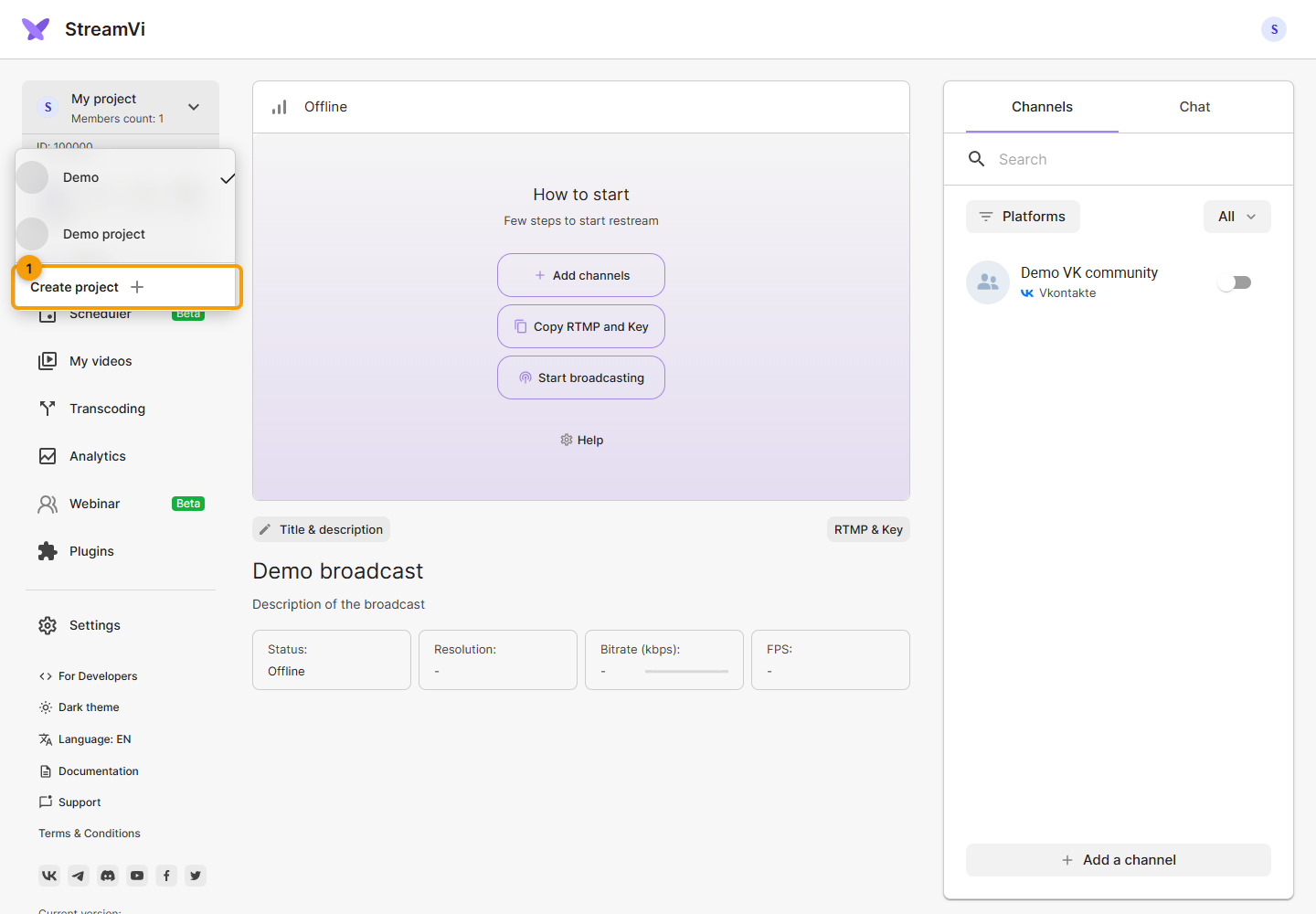Open the Platforms filter

pyautogui.click(x=1023, y=217)
